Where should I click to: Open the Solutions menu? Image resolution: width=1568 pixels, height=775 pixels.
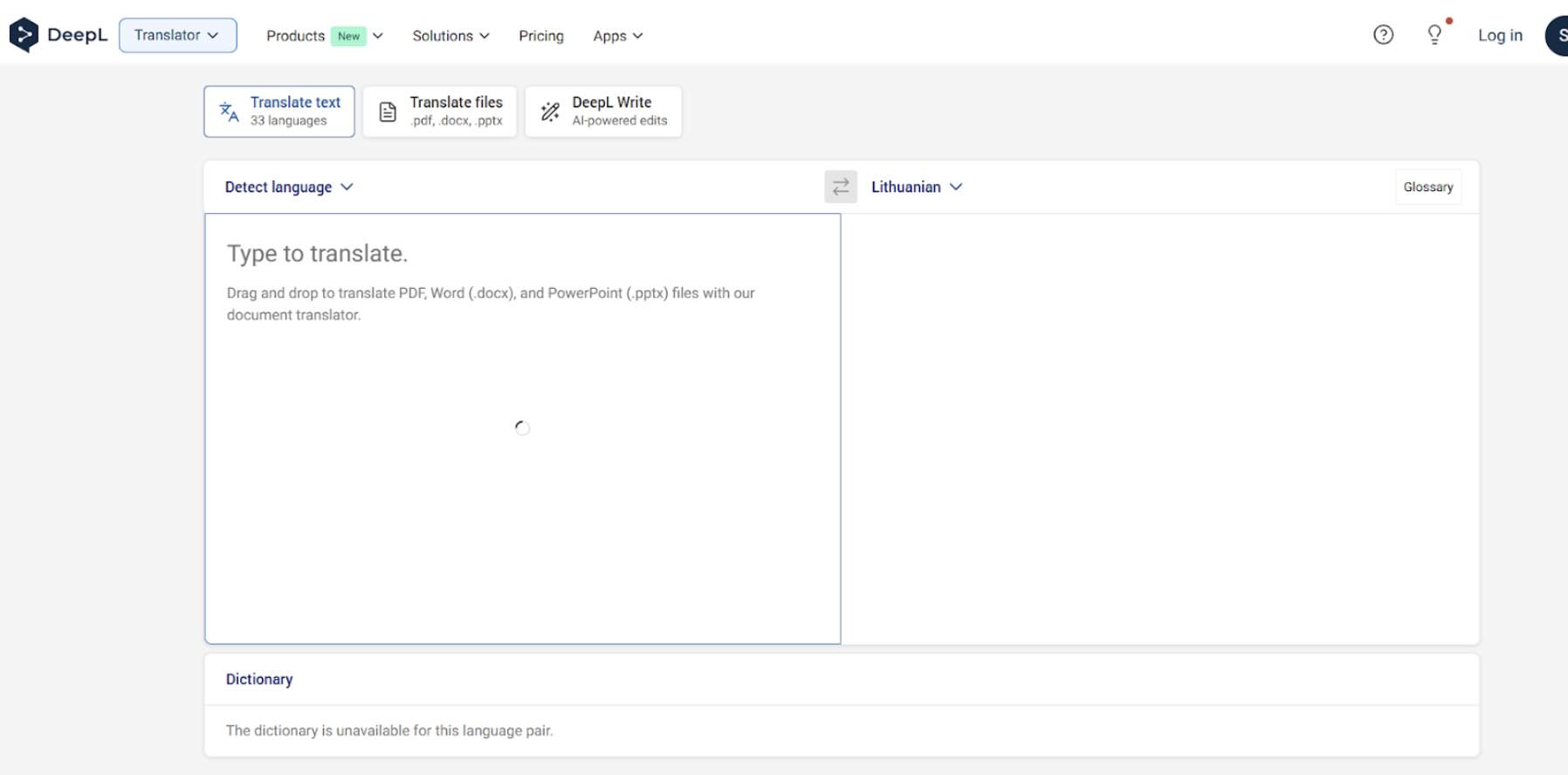(x=450, y=36)
